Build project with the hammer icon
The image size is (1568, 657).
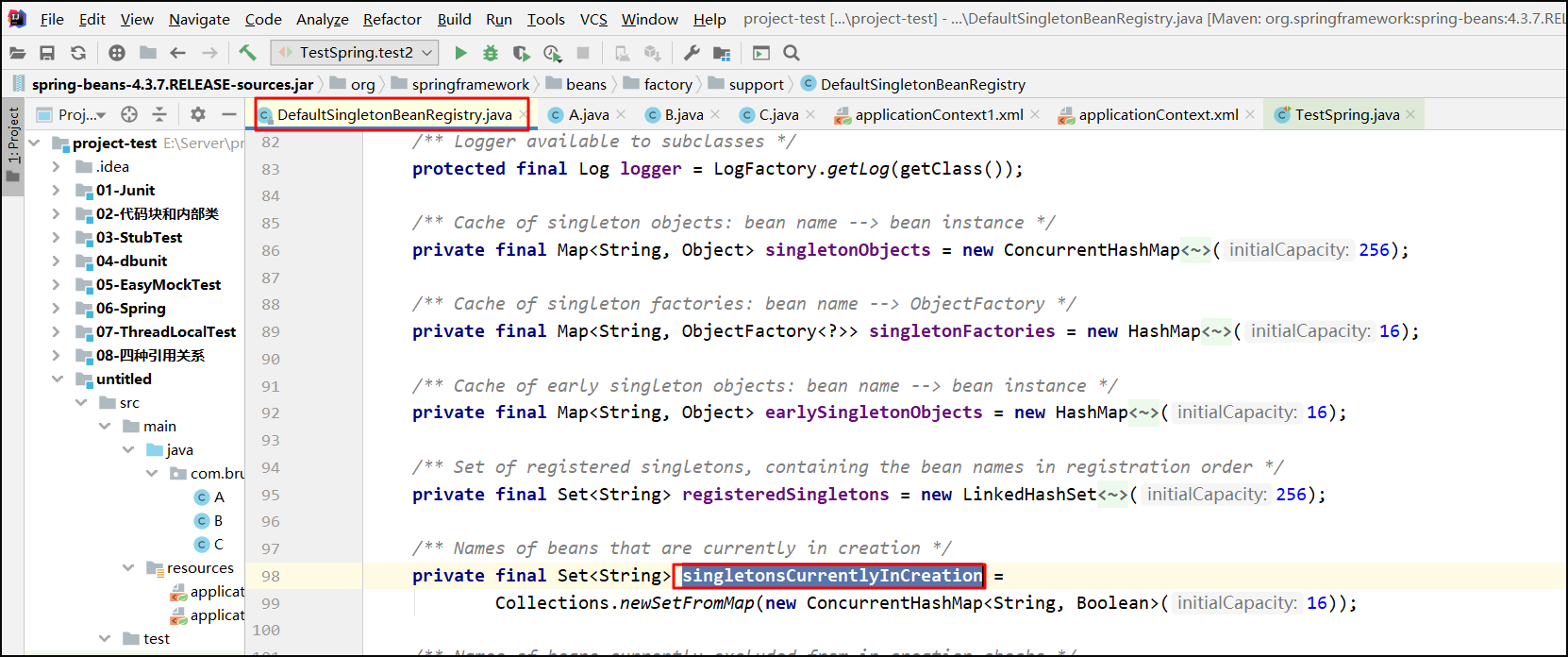click(247, 53)
